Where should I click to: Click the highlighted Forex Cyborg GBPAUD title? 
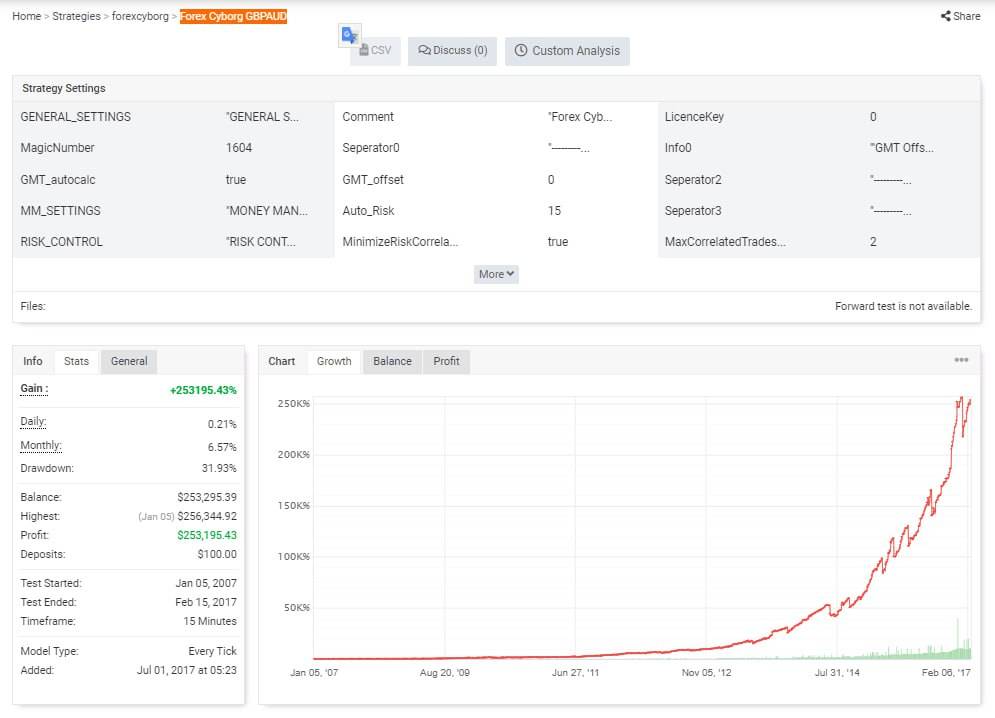[233, 17]
